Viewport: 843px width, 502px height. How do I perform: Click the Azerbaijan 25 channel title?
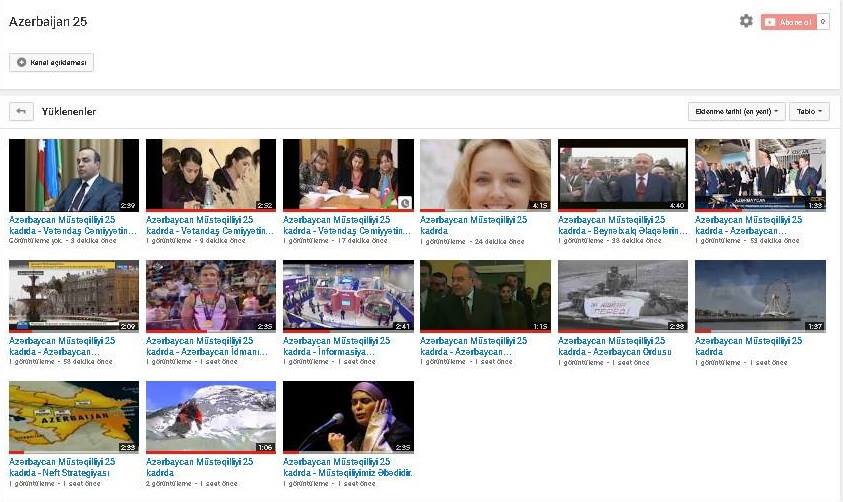click(x=48, y=21)
